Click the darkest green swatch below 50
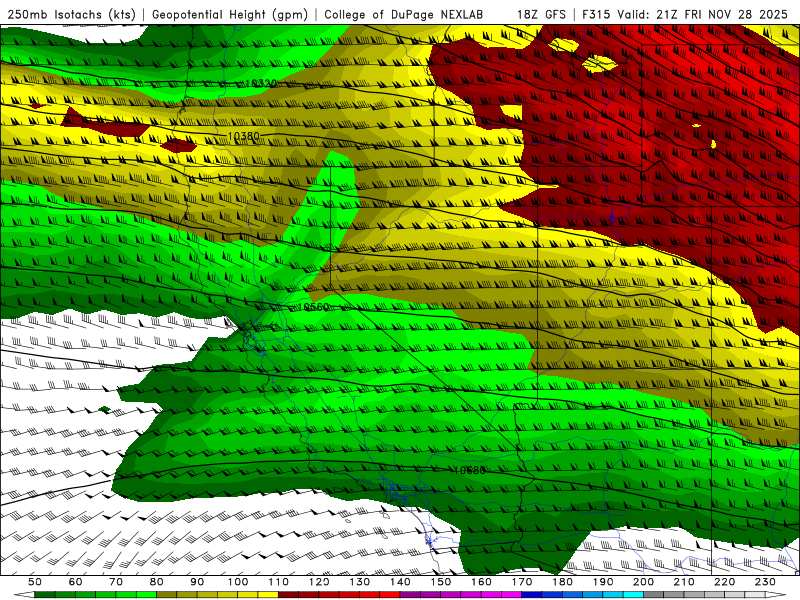 (45, 595)
